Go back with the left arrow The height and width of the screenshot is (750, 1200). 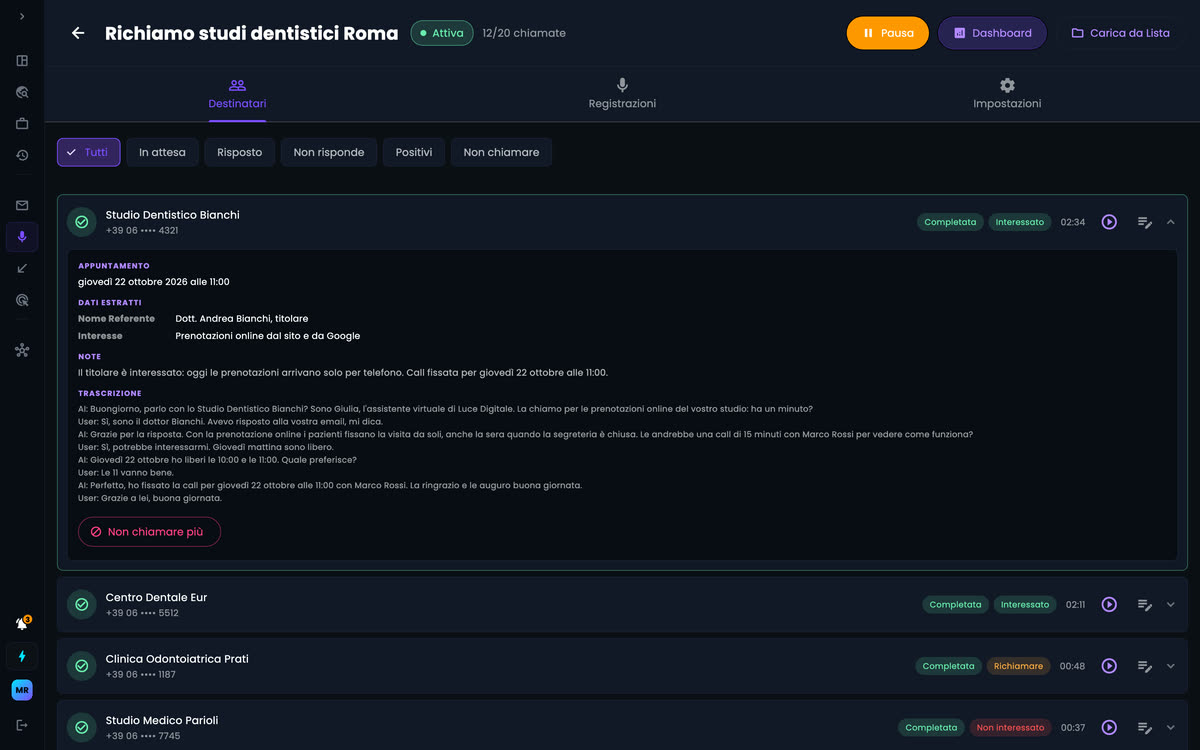[78, 33]
